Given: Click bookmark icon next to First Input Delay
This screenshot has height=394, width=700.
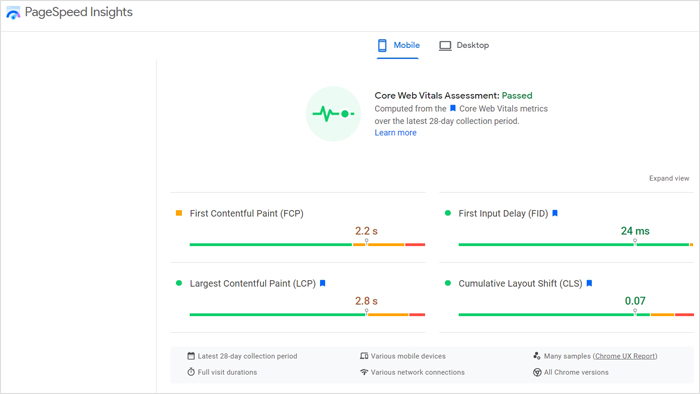Looking at the screenshot, I should 555,213.
